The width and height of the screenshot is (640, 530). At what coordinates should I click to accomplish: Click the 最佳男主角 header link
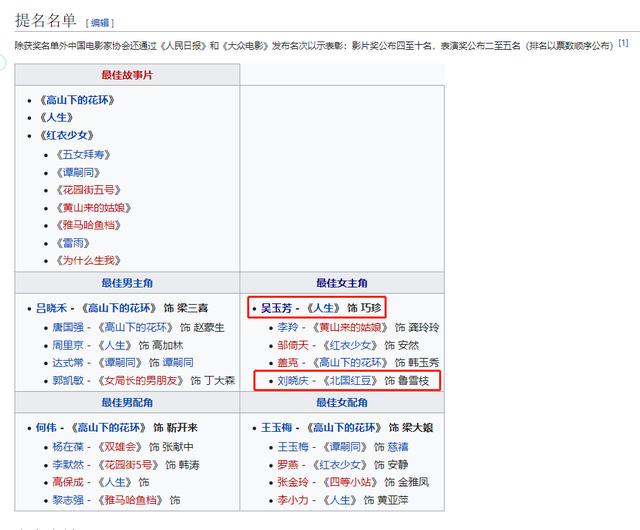(x=127, y=283)
